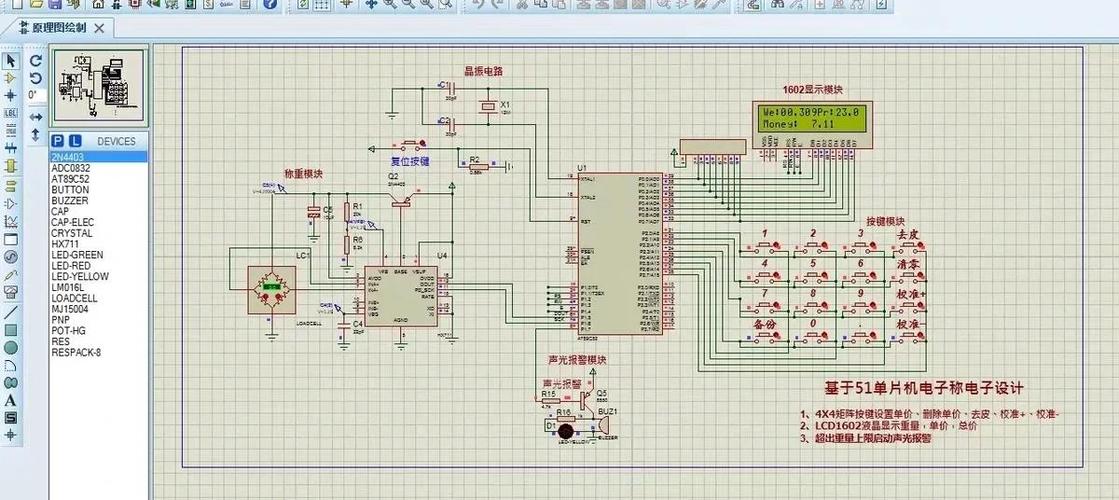1119x500 pixels.
Task: Open the Help question mark icon
Action: click(269, 4)
